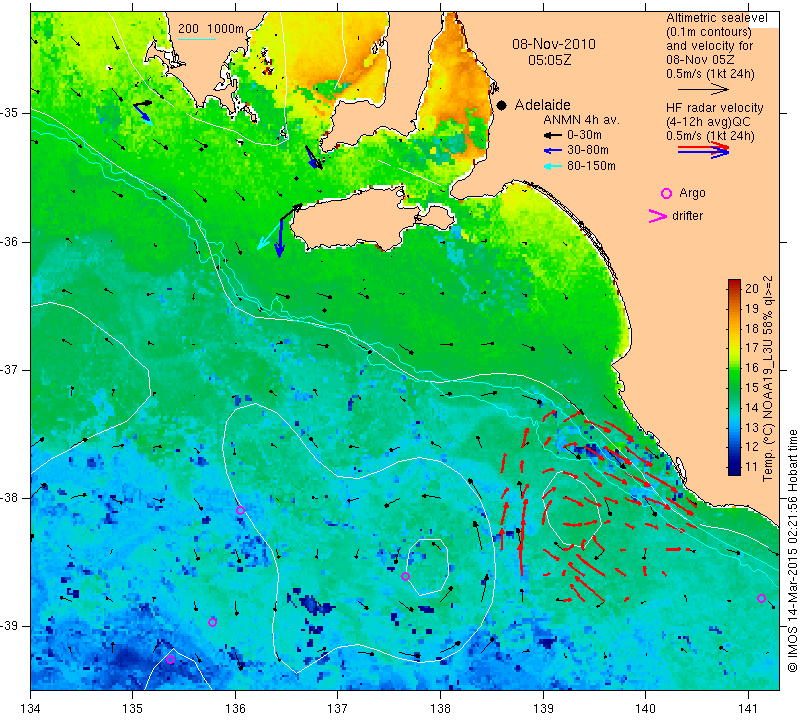Screen dimensions: 800x720
Task: Click latitude label '-35' on left axis
Action: point(9,113)
